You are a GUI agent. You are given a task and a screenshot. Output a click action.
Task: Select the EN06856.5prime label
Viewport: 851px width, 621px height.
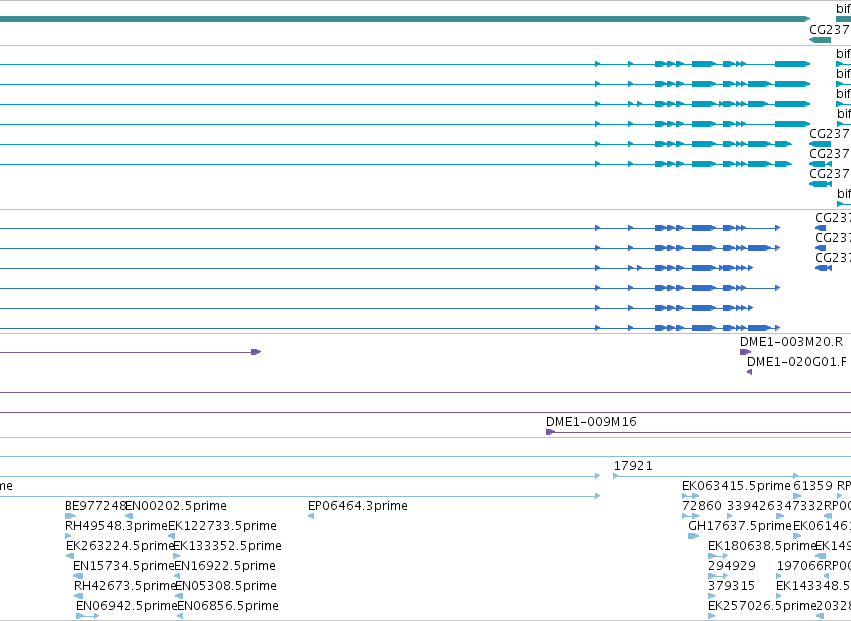228,606
